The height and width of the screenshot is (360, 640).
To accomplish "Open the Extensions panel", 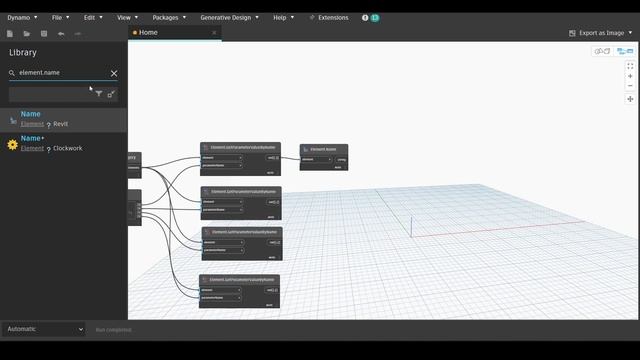I will pos(329,18).
